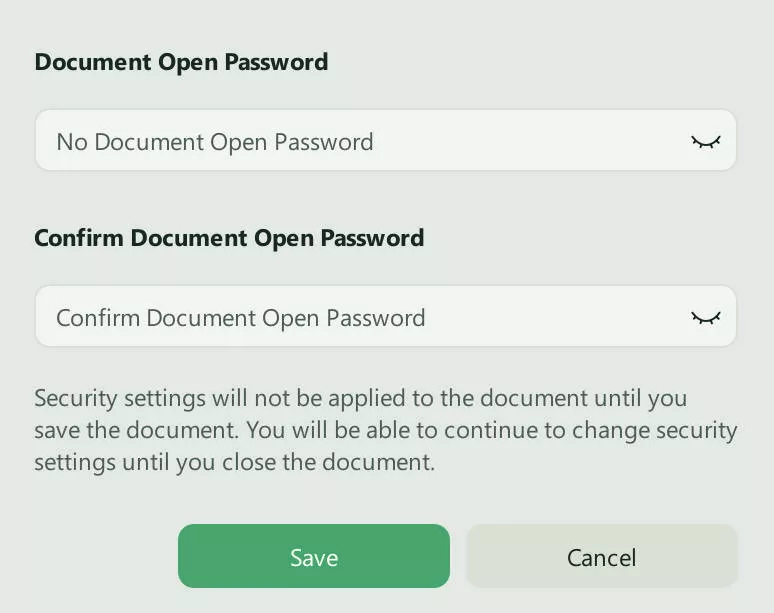Toggle the closed-eye icon in the confirm field
Screen dimensions: 774x613
point(706,318)
